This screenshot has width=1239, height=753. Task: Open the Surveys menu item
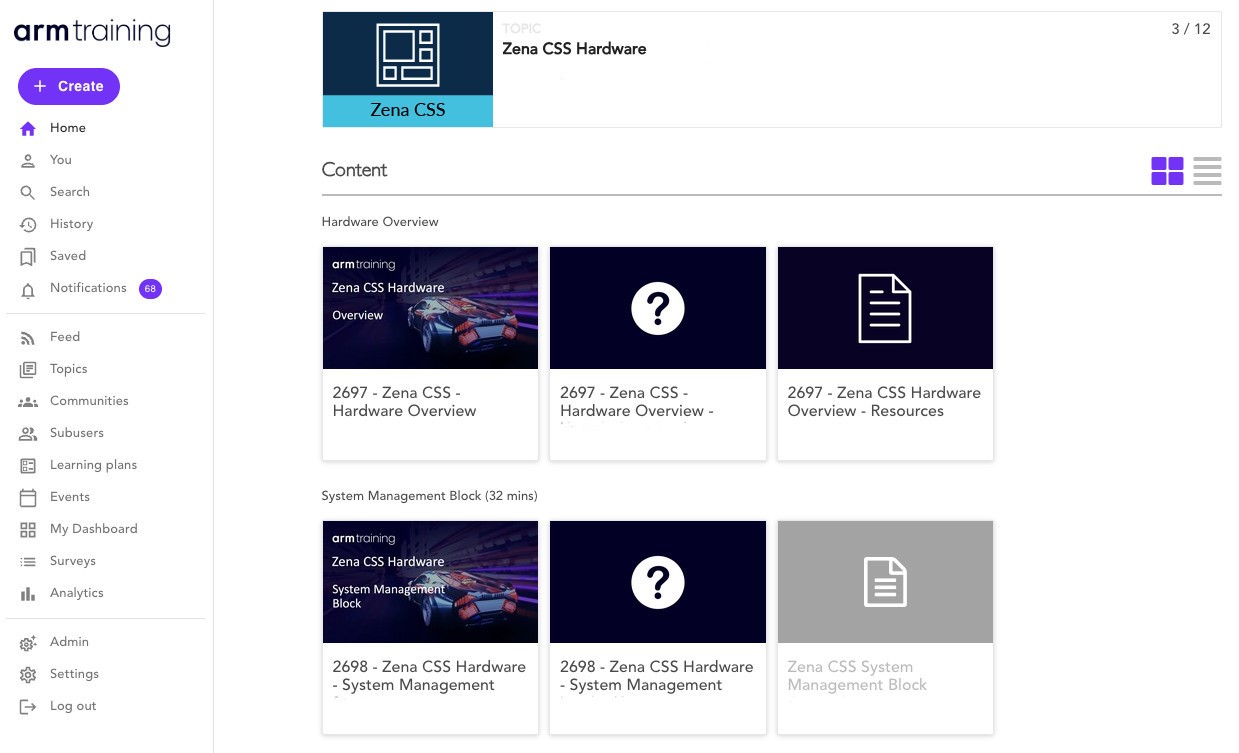click(x=73, y=561)
